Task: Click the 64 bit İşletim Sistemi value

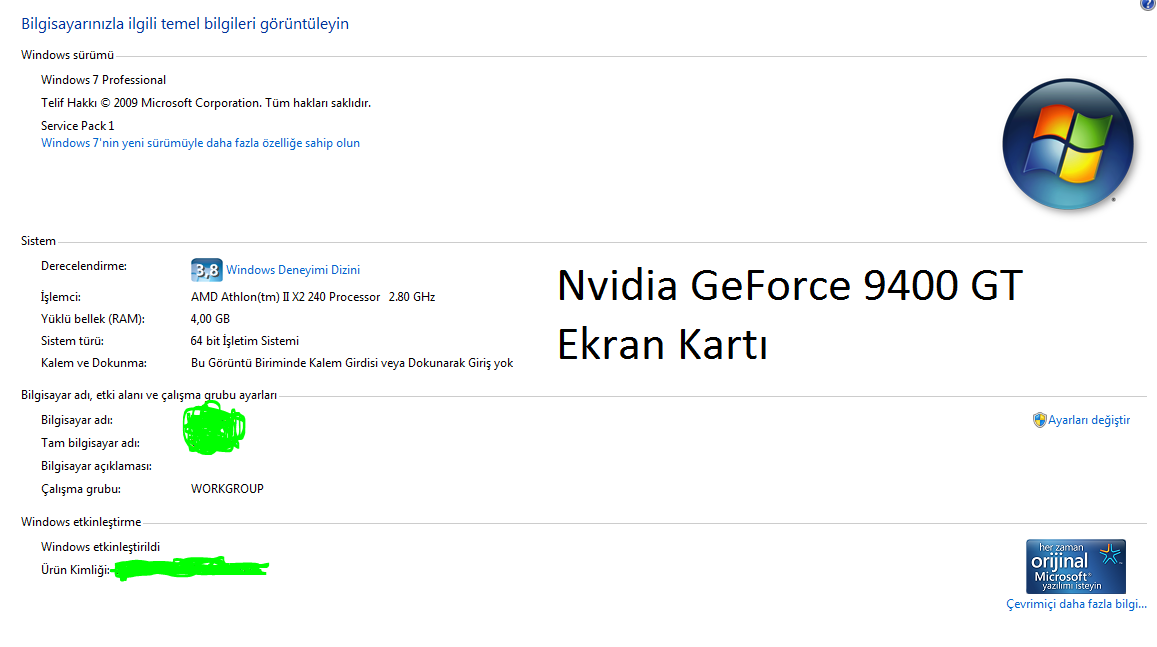Action: coord(245,341)
